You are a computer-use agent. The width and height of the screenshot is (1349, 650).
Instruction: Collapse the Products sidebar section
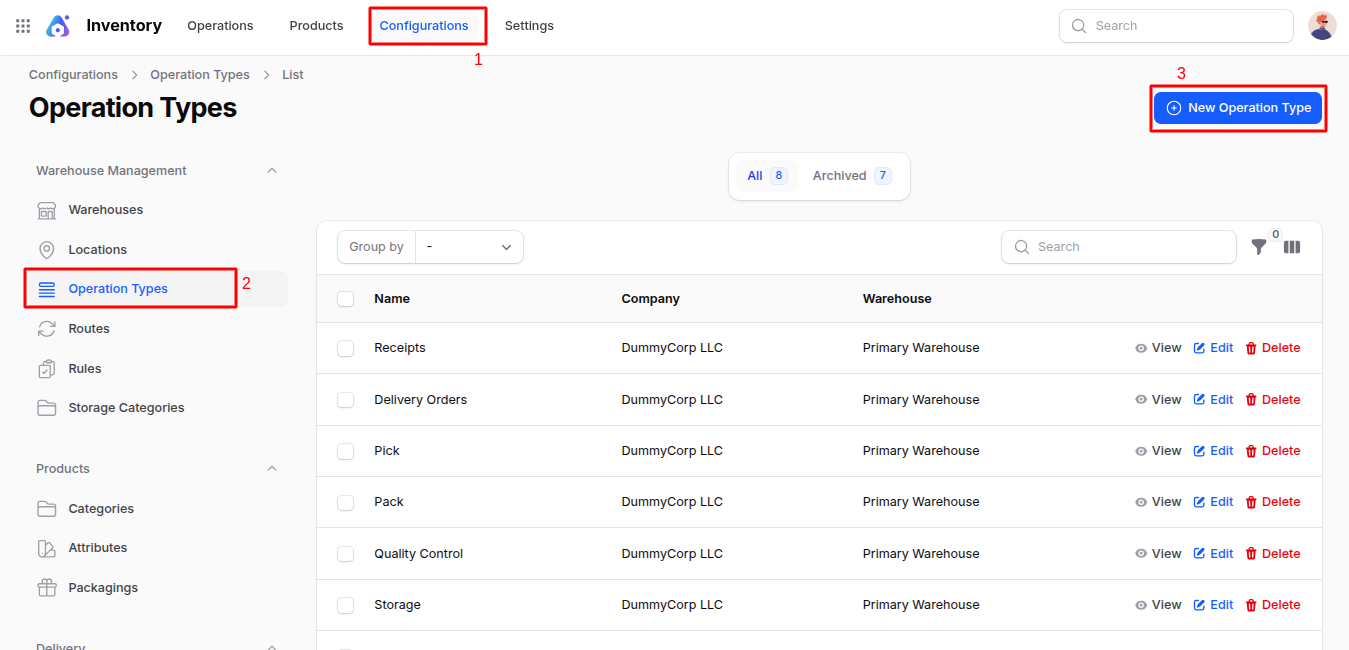coord(272,469)
